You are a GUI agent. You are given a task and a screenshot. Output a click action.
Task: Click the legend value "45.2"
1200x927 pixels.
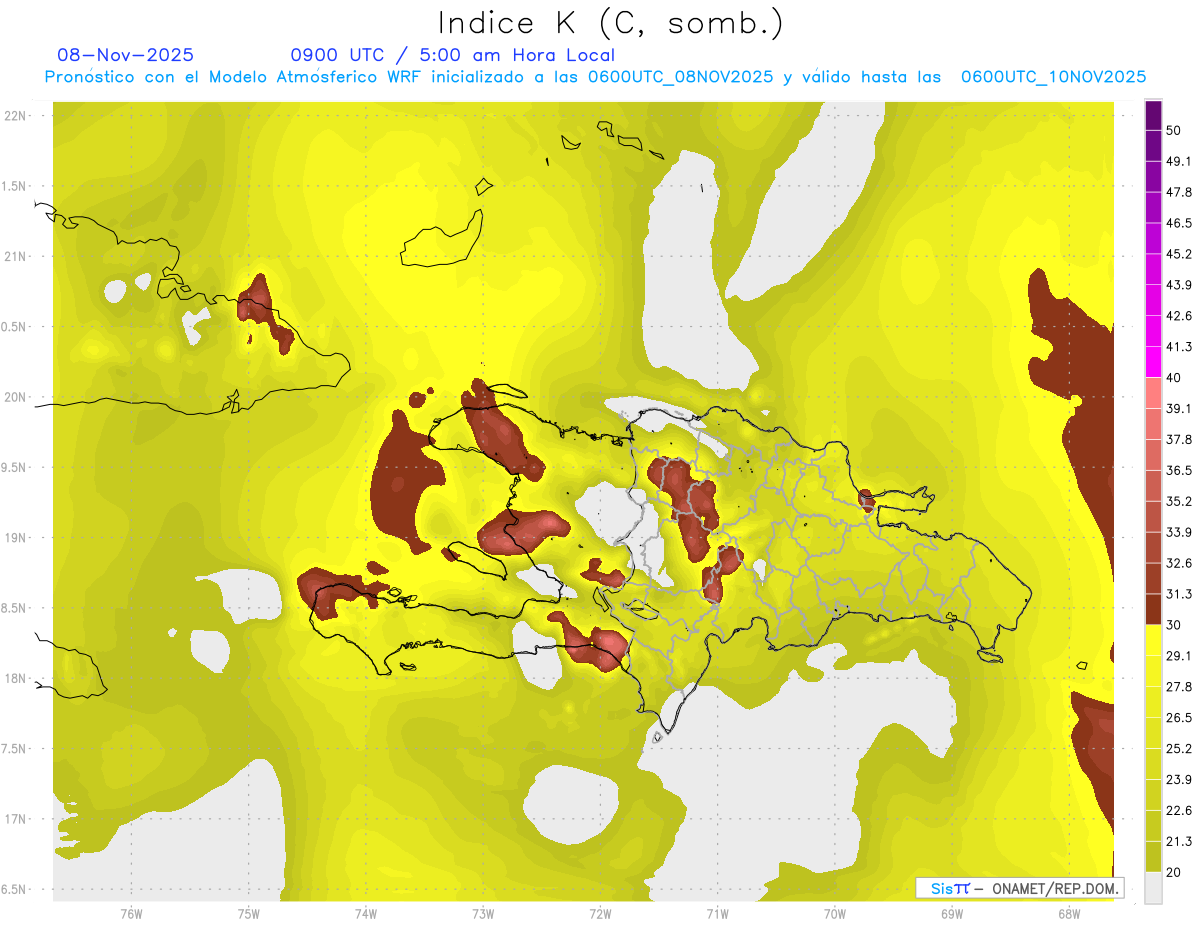[1179, 254]
